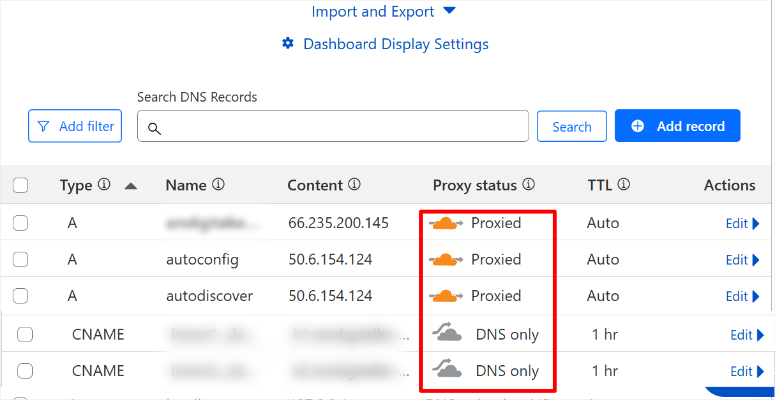775x400 pixels.
Task: Click the Add record button
Action: point(677,126)
